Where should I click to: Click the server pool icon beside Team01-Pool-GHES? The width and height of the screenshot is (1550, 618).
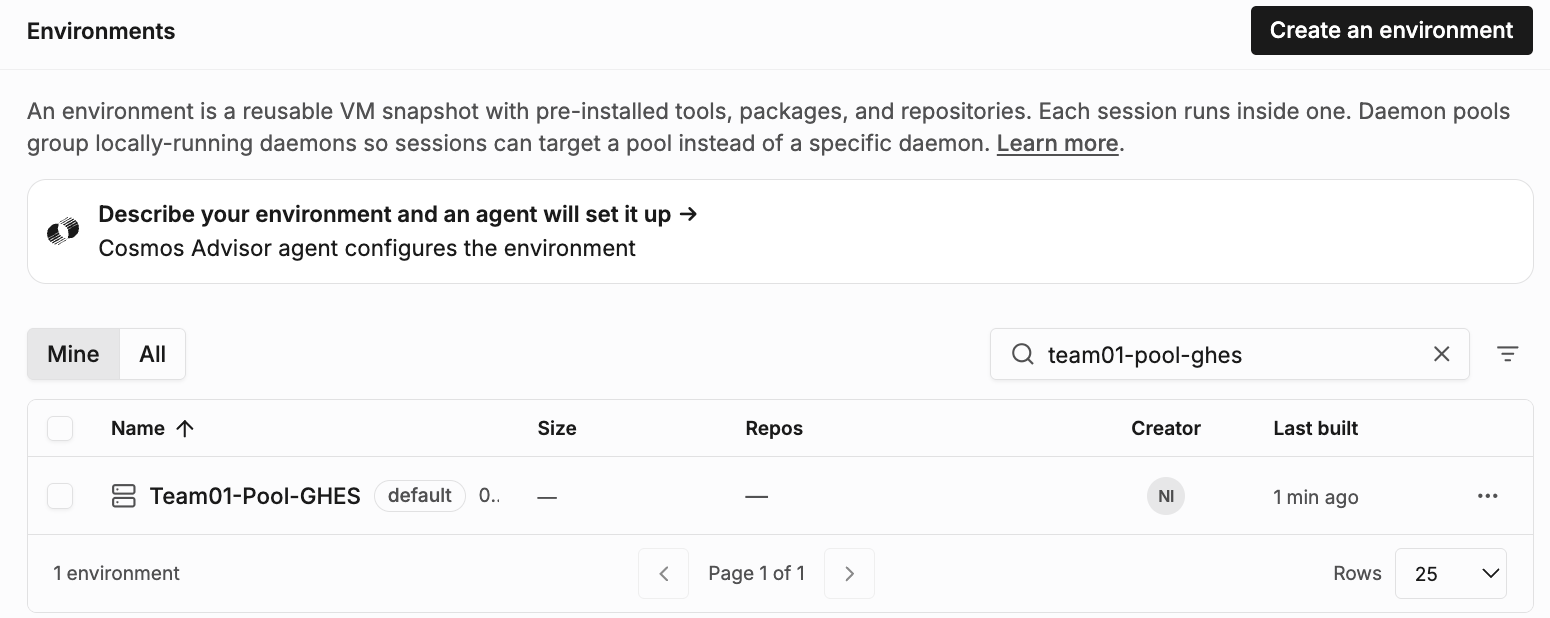pyautogui.click(x=123, y=496)
